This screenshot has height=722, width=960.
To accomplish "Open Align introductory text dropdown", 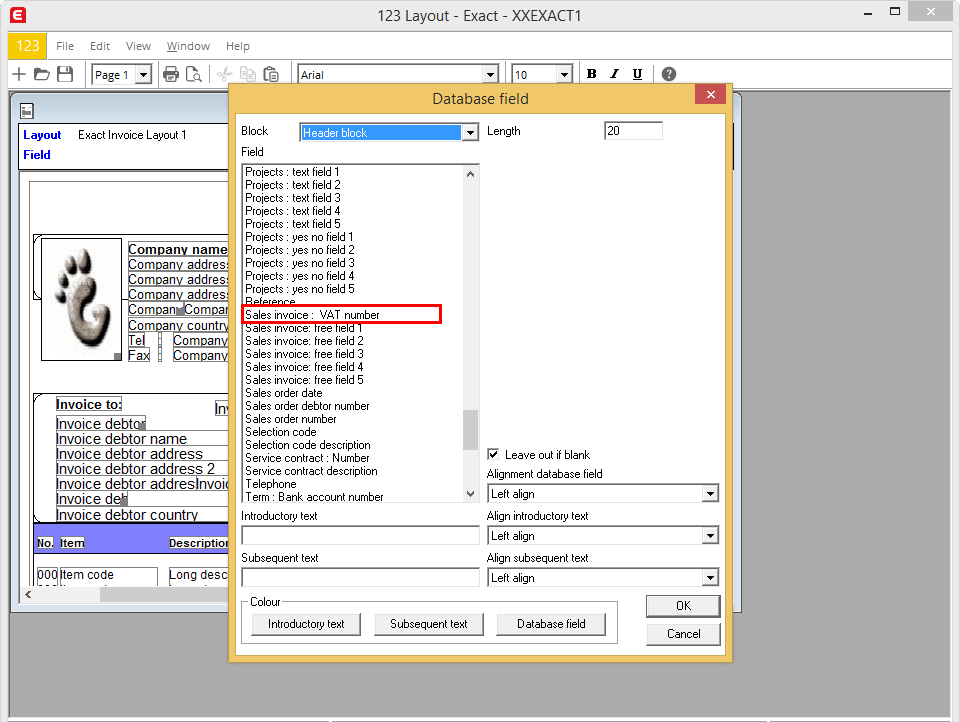I will pyautogui.click(x=710, y=536).
